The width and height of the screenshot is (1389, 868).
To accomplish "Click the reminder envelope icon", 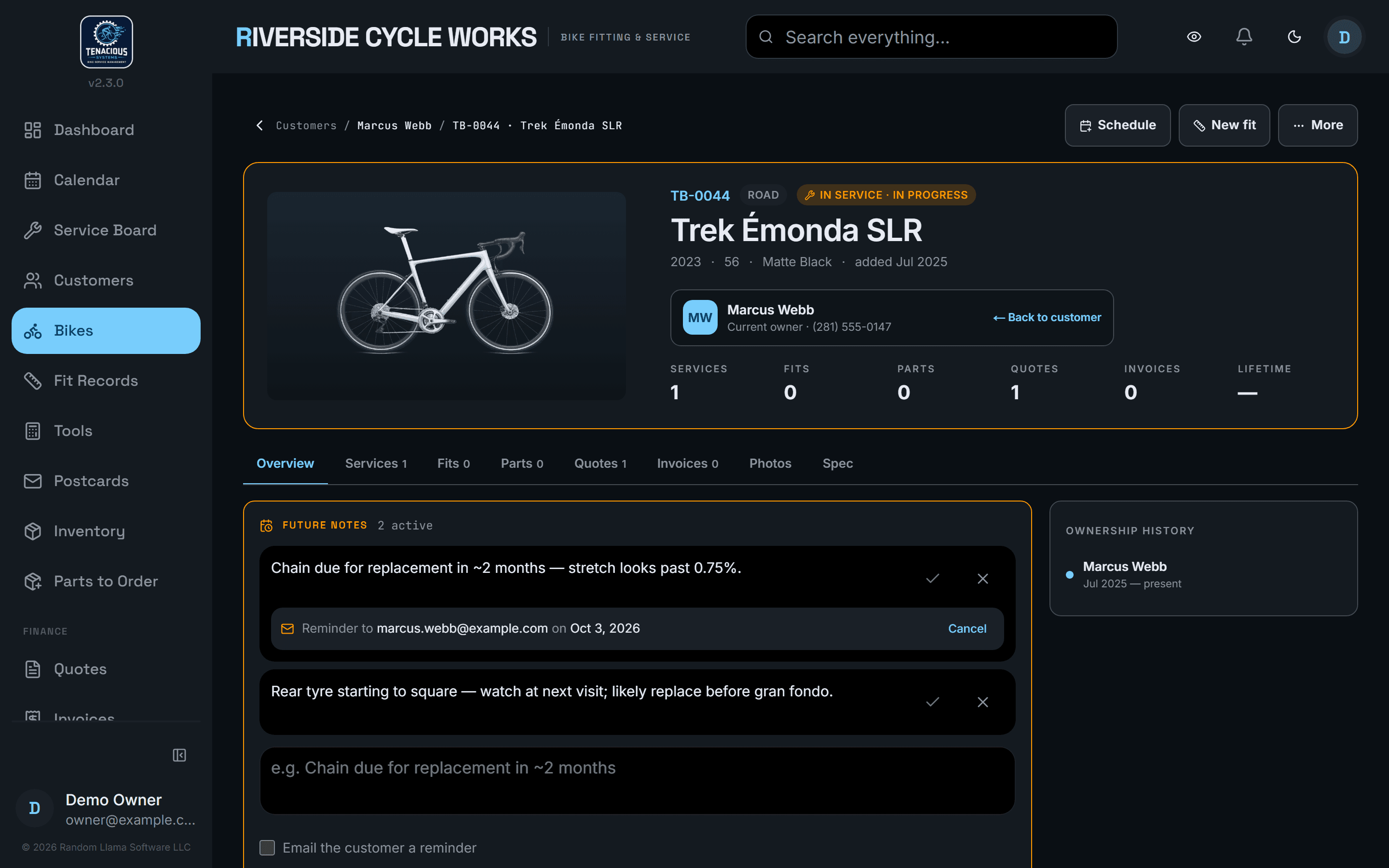I will [287, 629].
